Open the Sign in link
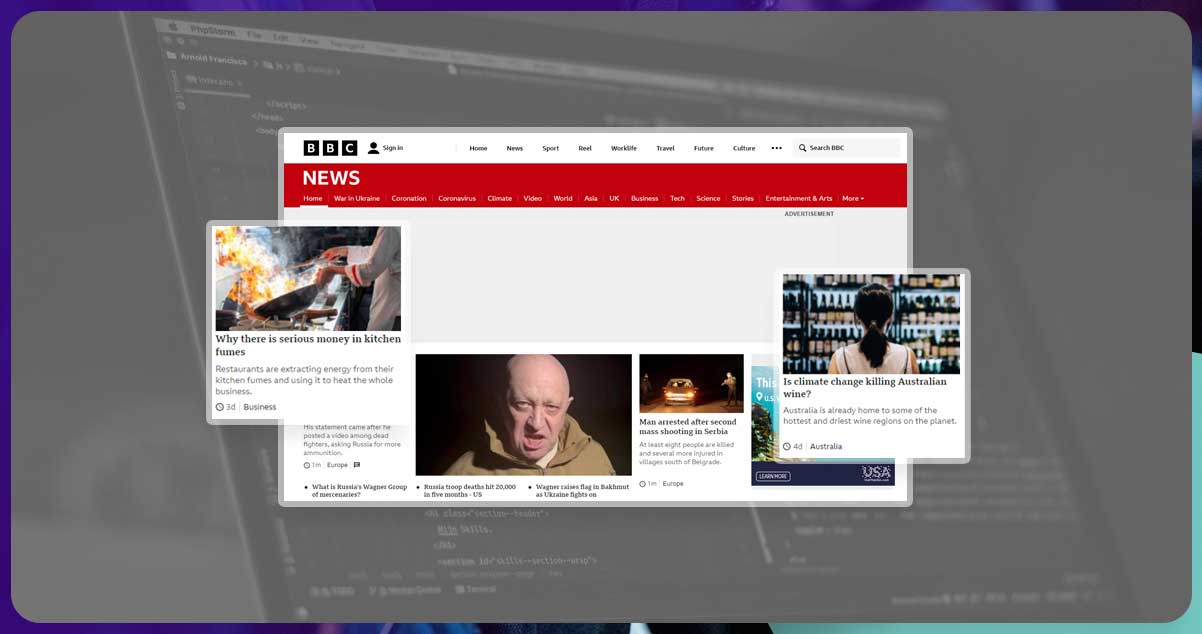 [393, 148]
